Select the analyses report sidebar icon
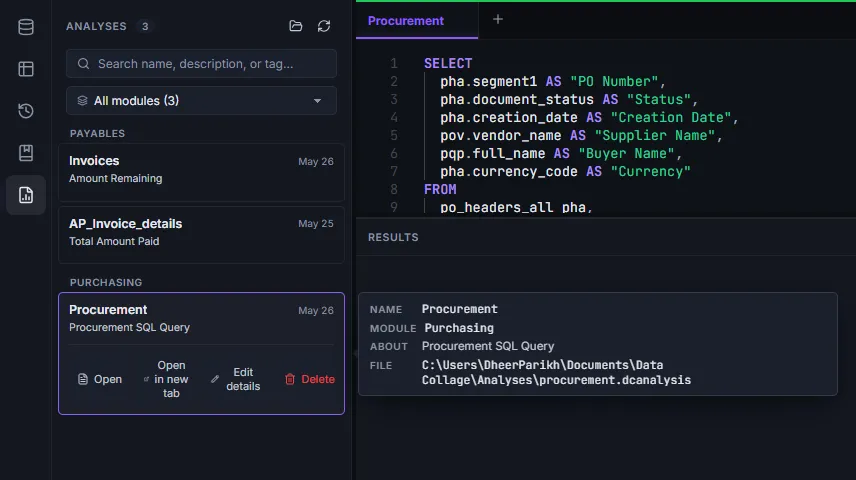The image size is (856, 480). coord(26,195)
